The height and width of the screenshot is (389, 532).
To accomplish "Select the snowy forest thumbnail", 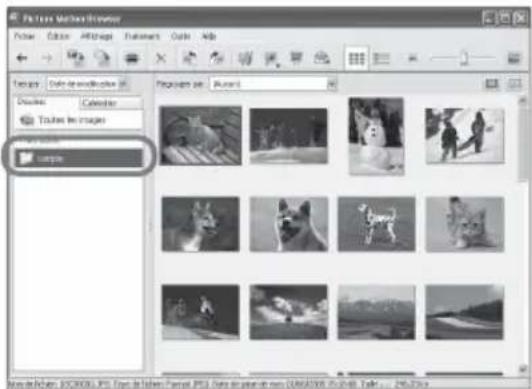I will 289,136.
